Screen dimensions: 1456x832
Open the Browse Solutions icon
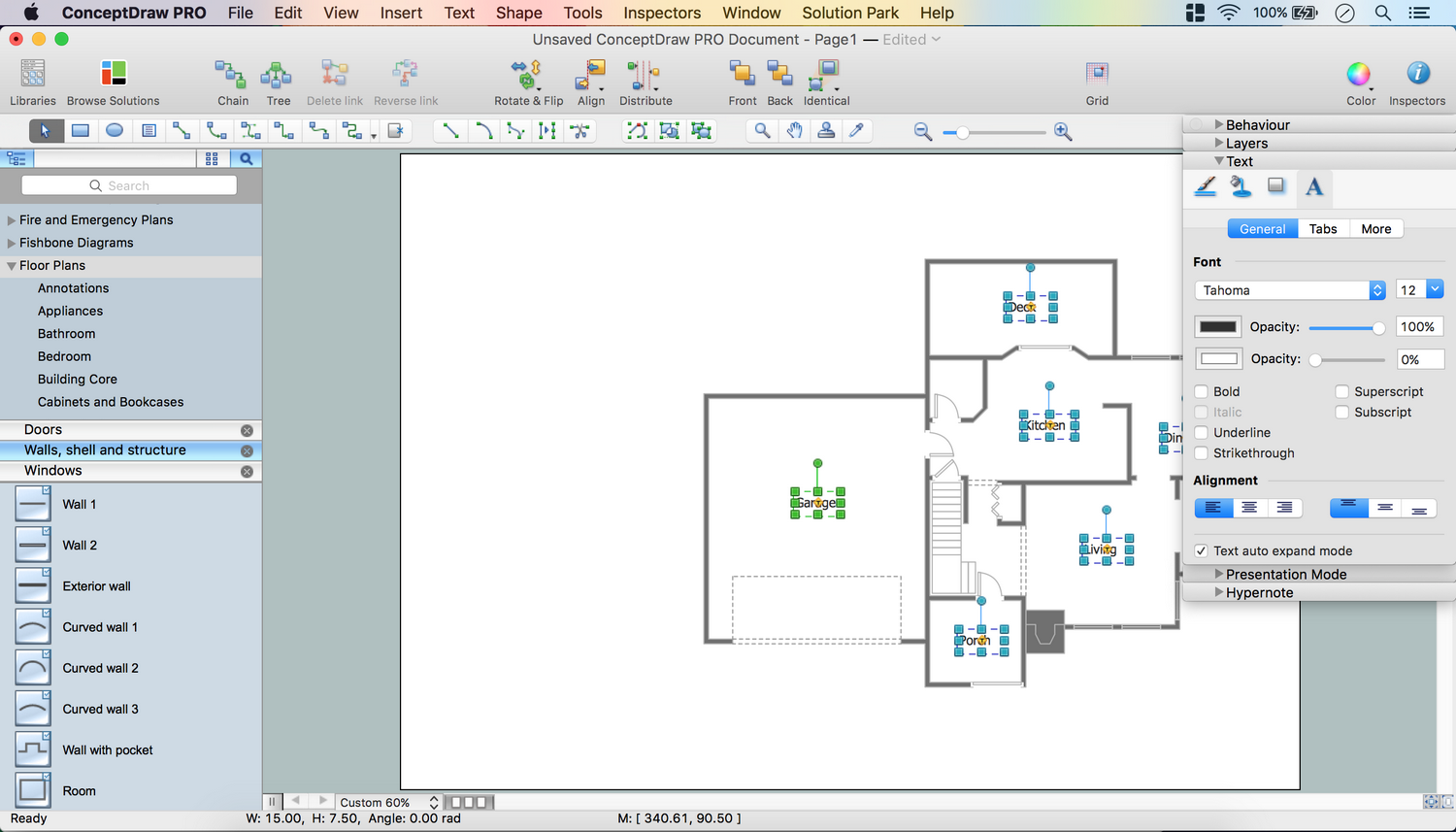tap(113, 76)
